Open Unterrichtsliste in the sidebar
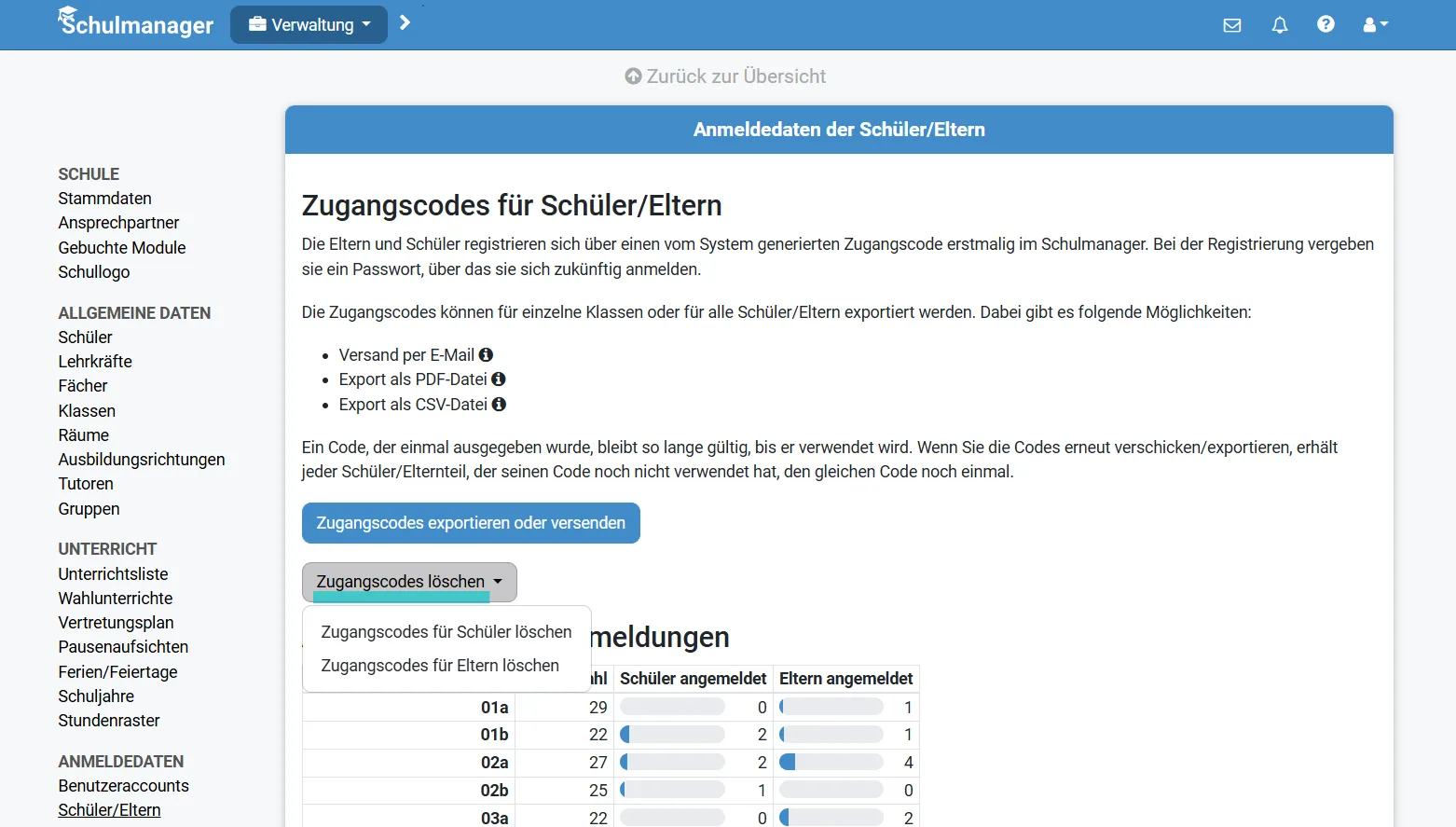The width and height of the screenshot is (1456, 827). click(113, 574)
